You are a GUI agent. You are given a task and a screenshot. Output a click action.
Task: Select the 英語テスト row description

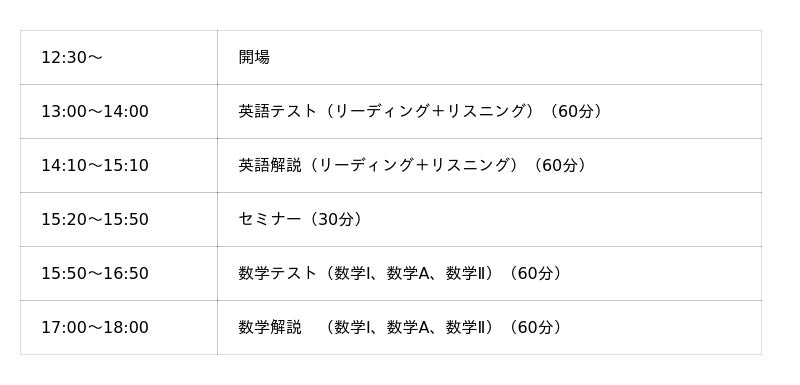coord(420,111)
